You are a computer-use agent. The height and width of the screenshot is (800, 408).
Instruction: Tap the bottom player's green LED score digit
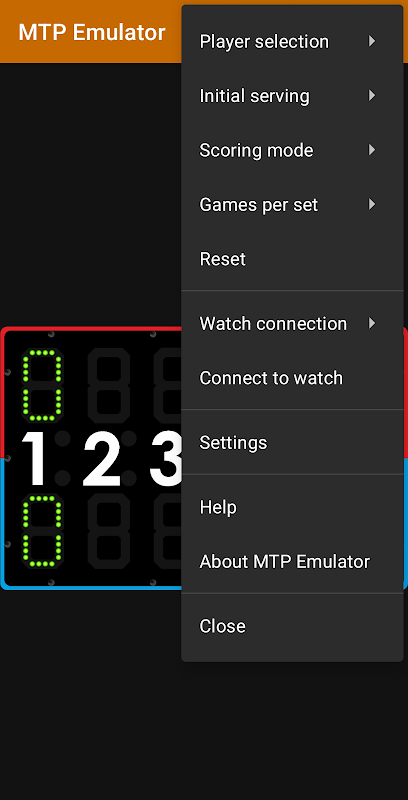42,531
